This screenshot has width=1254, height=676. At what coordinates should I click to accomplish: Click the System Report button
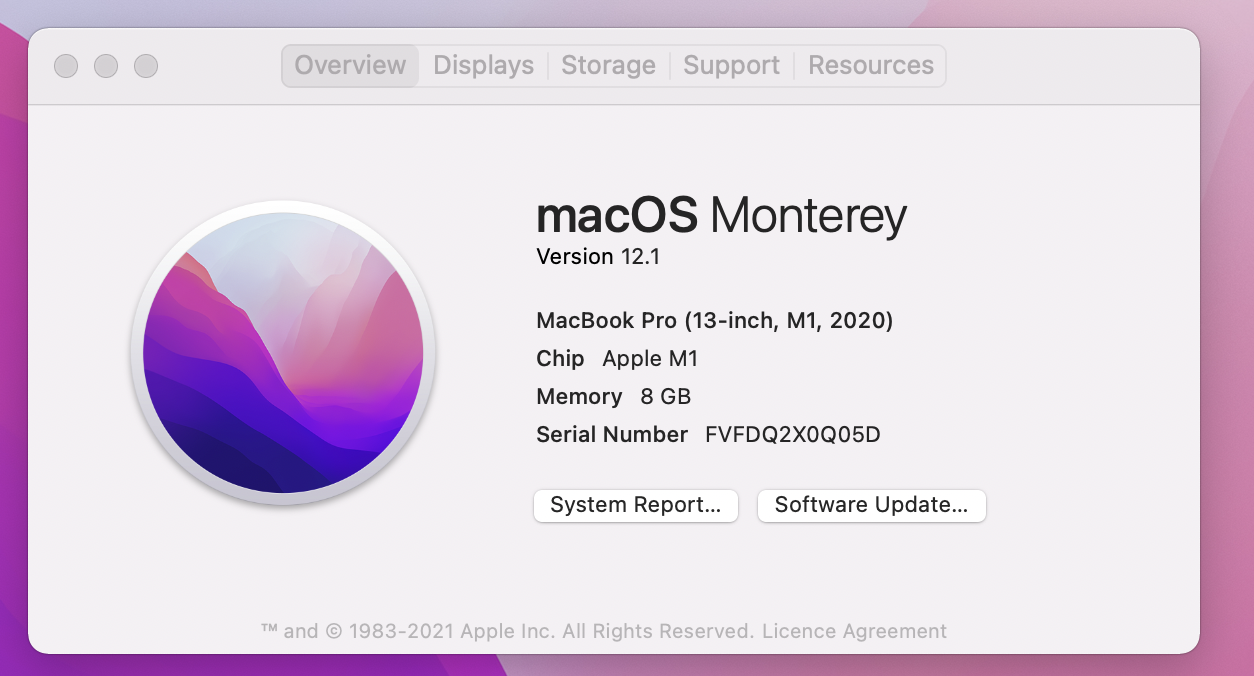(x=636, y=505)
